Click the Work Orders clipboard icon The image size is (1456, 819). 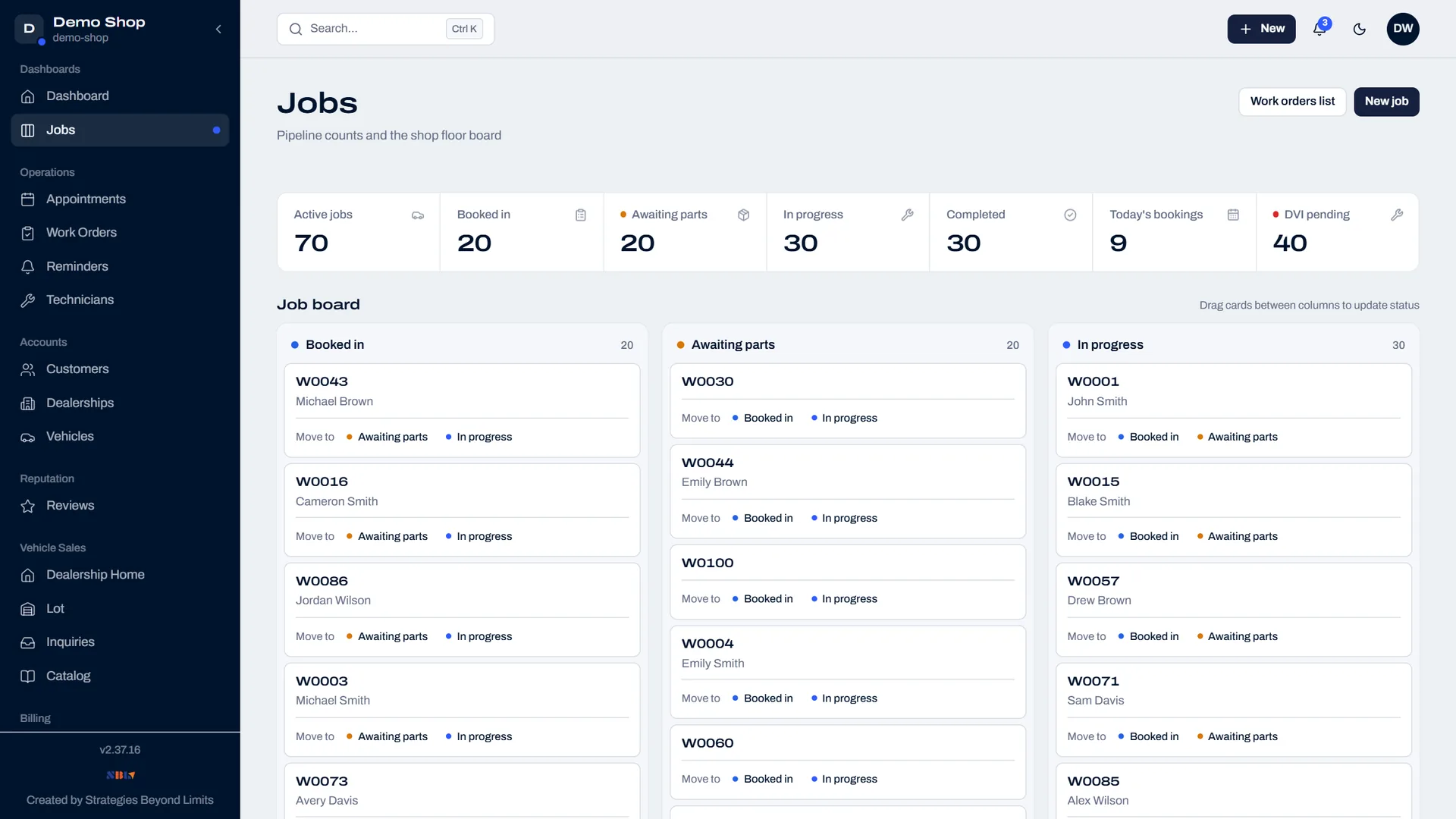28,233
